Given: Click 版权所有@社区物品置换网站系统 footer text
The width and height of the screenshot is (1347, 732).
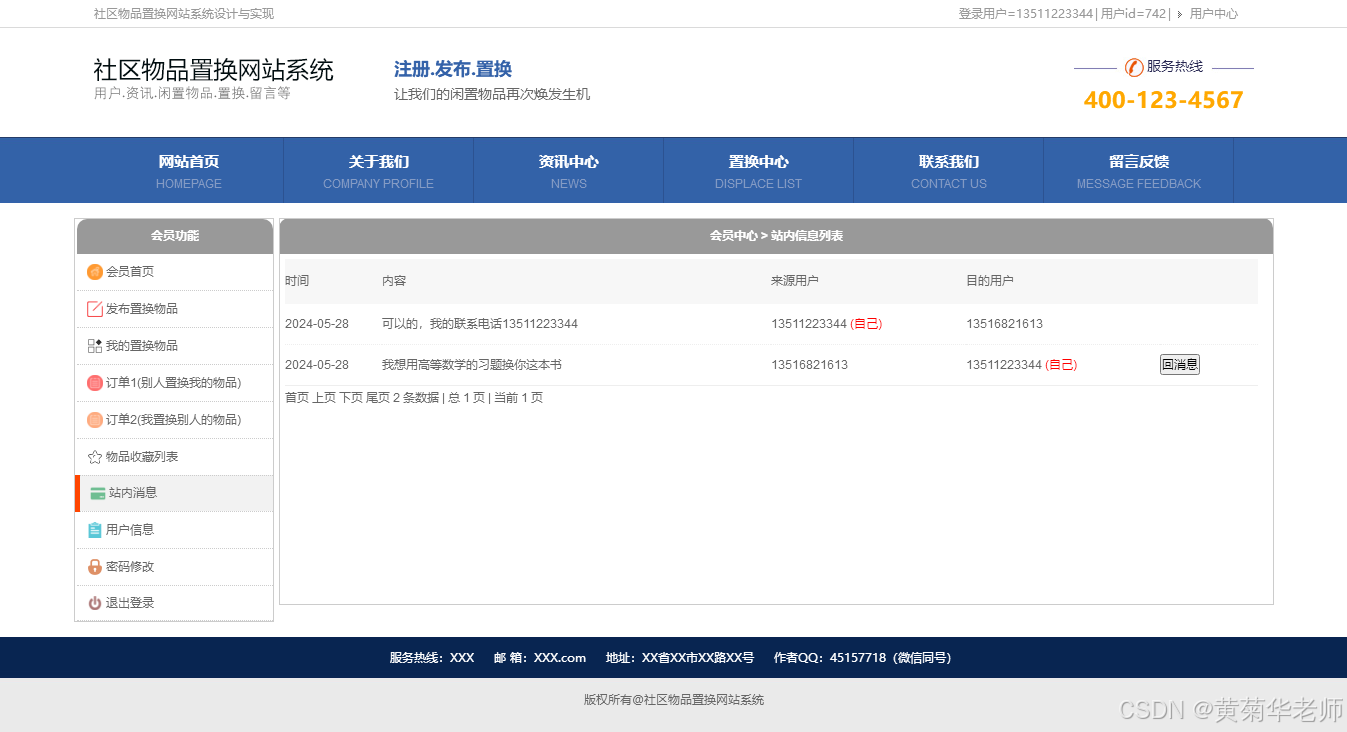Looking at the screenshot, I should (x=674, y=700).
